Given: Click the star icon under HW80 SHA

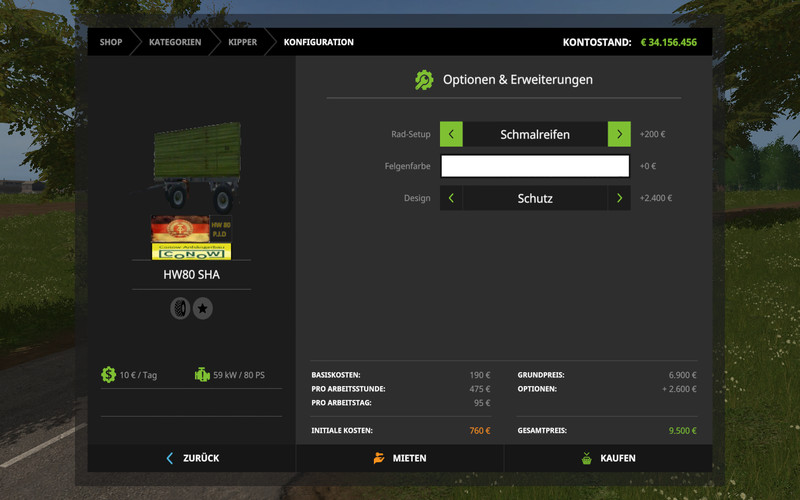Looking at the screenshot, I should click(202, 309).
